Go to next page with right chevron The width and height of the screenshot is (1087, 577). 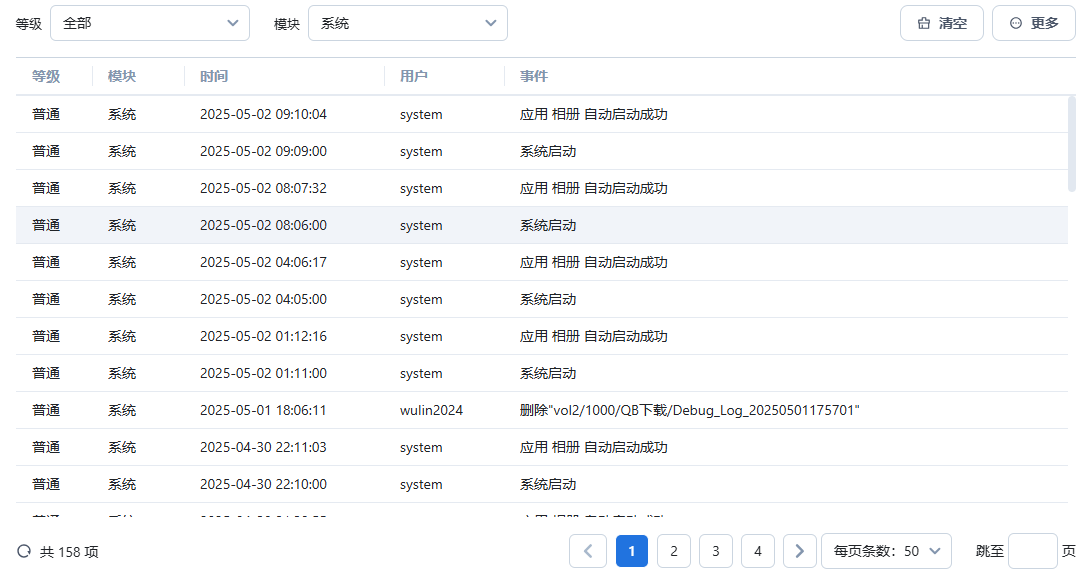[x=799, y=551]
